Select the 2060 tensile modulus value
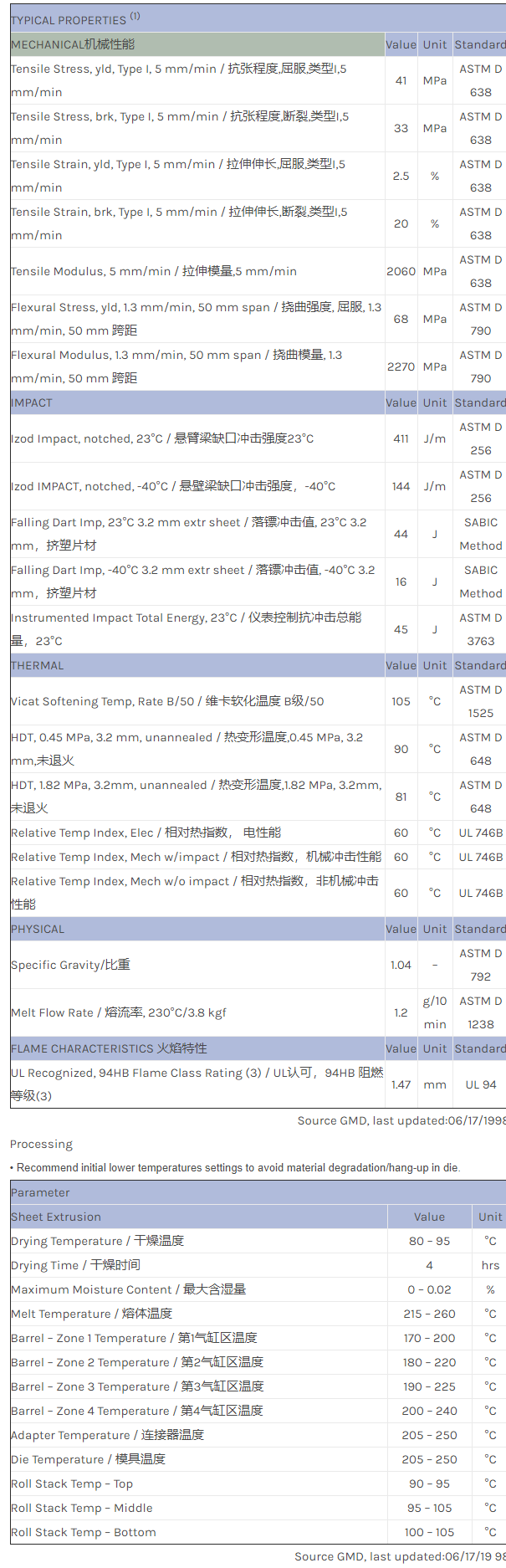This screenshot has width=506, height=1568. [401, 271]
